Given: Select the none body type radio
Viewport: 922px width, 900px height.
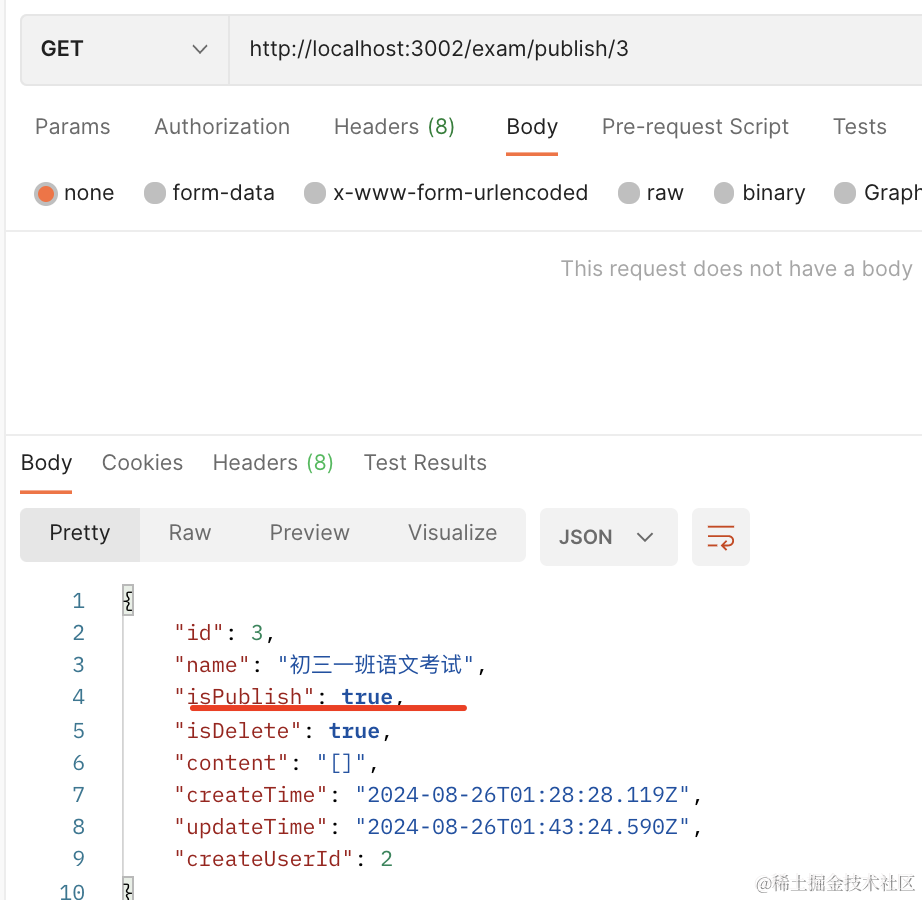Looking at the screenshot, I should pos(46,193).
